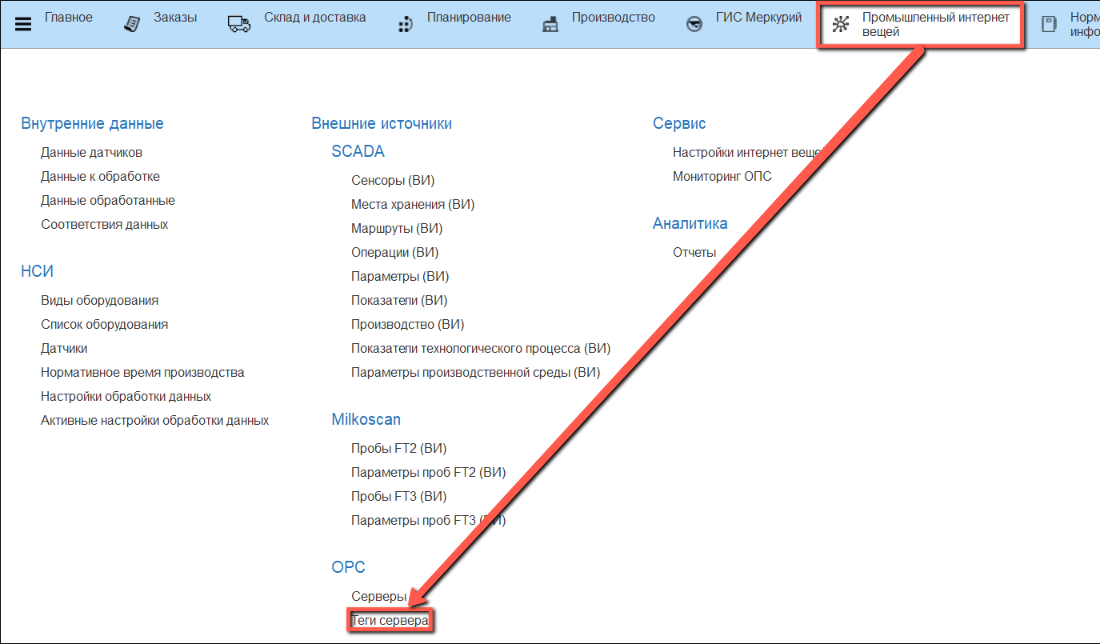Open Данные датчиков
The width and height of the screenshot is (1100, 644).
click(91, 152)
